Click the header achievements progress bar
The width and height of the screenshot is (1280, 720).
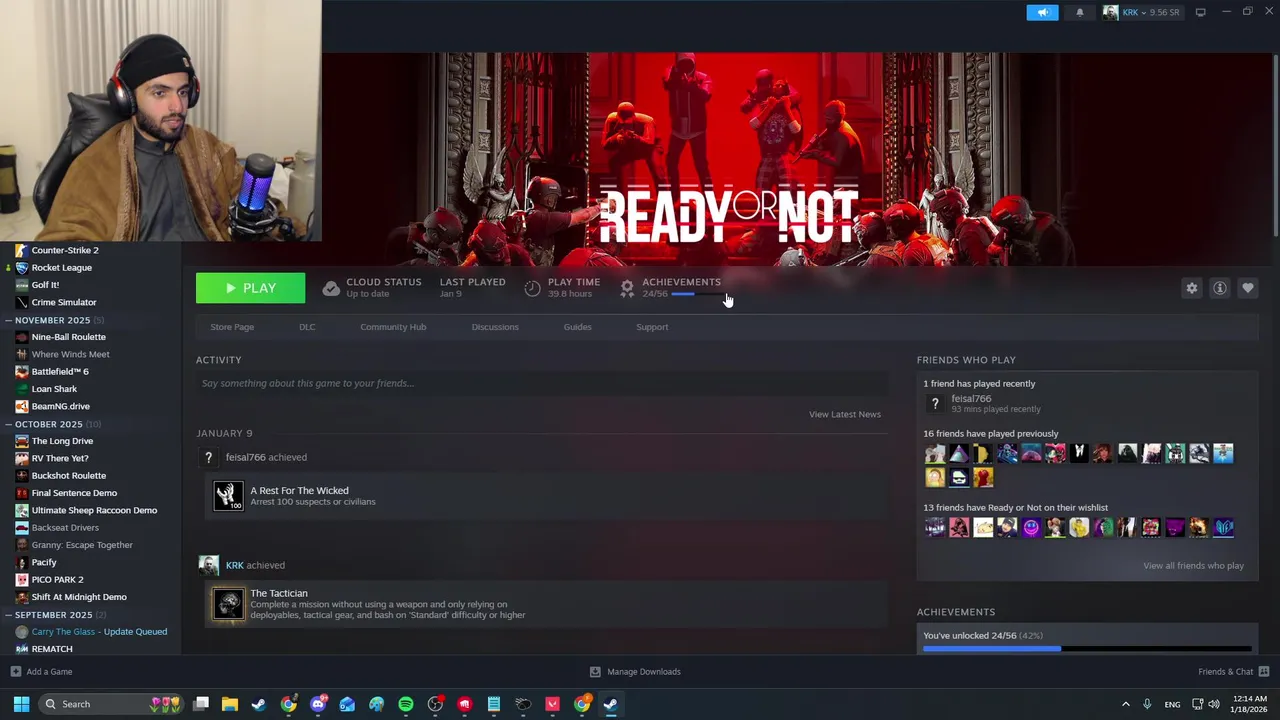[x=696, y=294]
